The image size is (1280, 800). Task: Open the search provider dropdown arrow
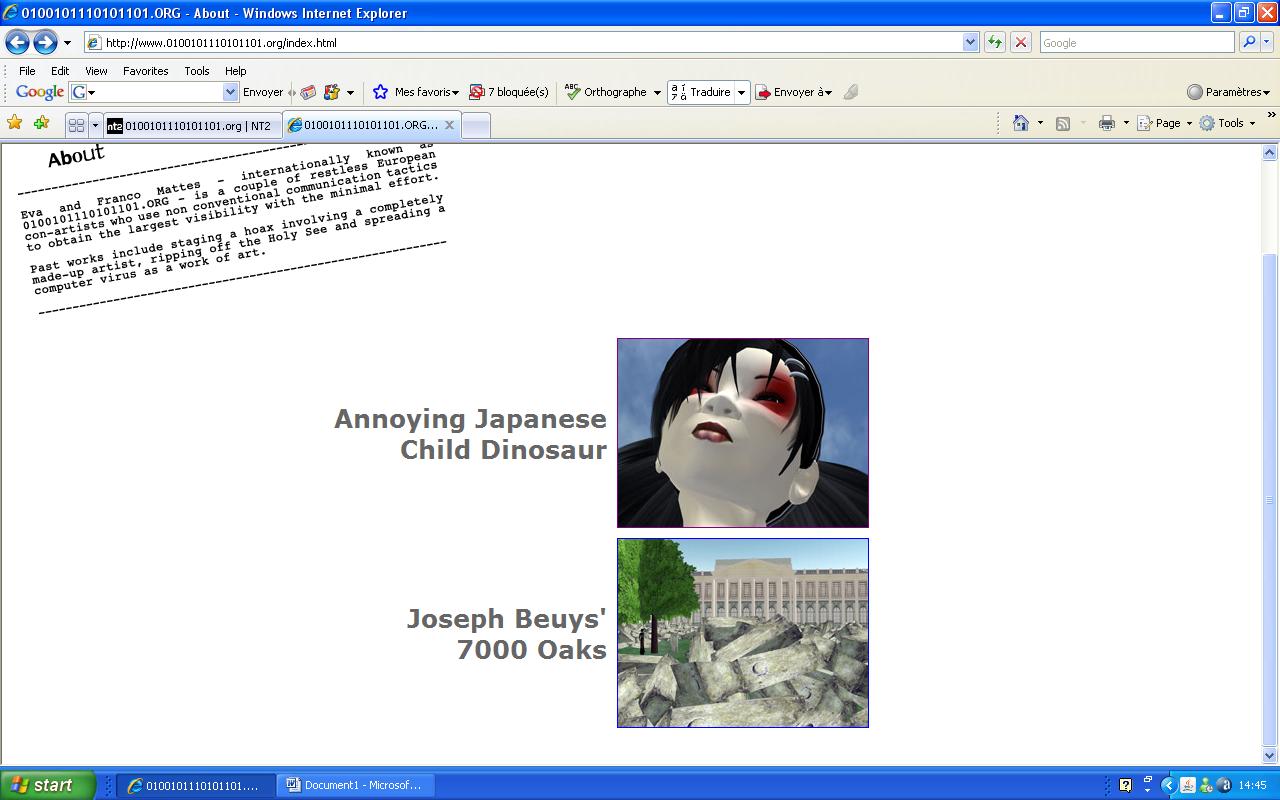[1266, 43]
